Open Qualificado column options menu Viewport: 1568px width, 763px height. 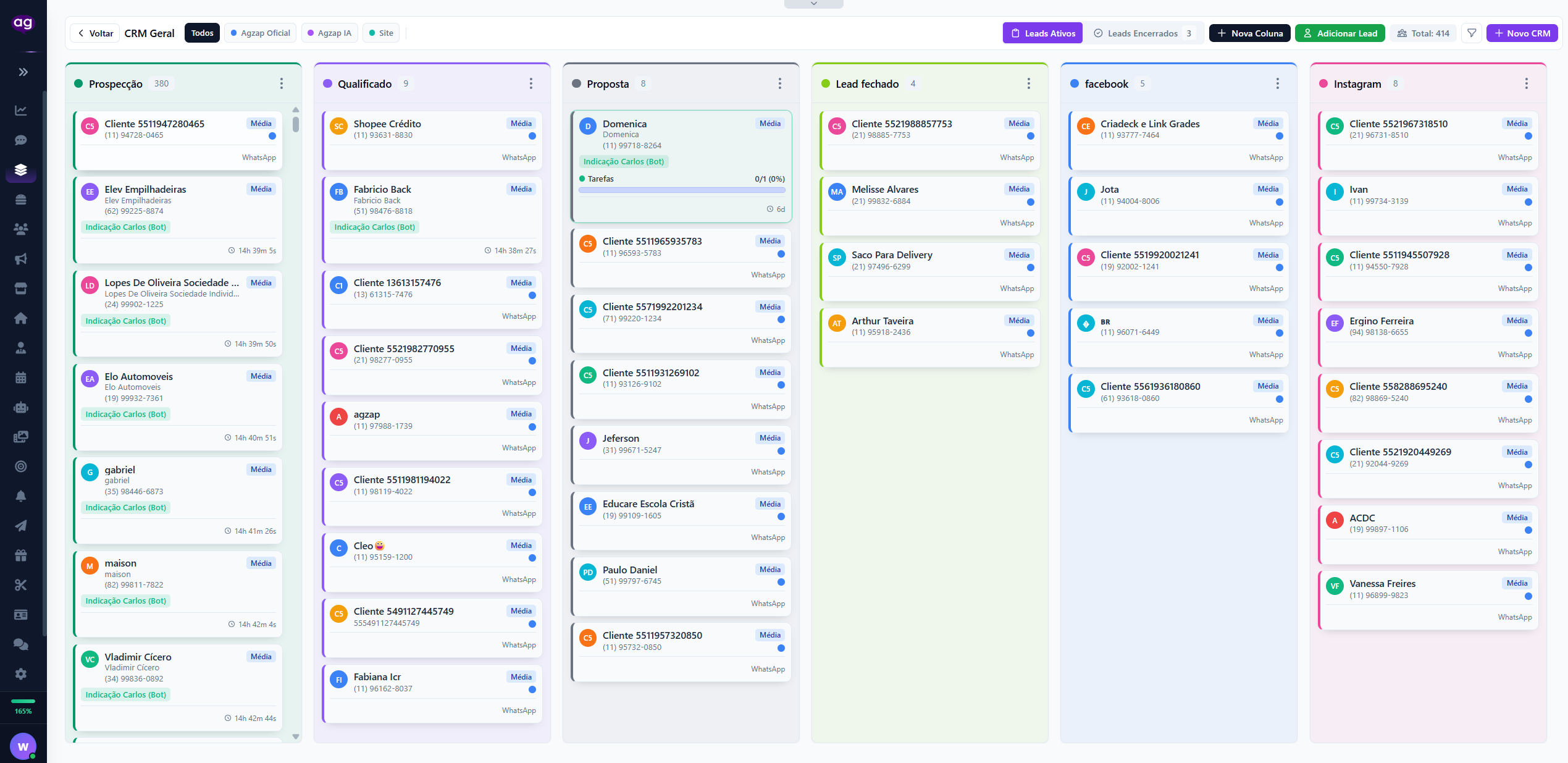tap(531, 83)
